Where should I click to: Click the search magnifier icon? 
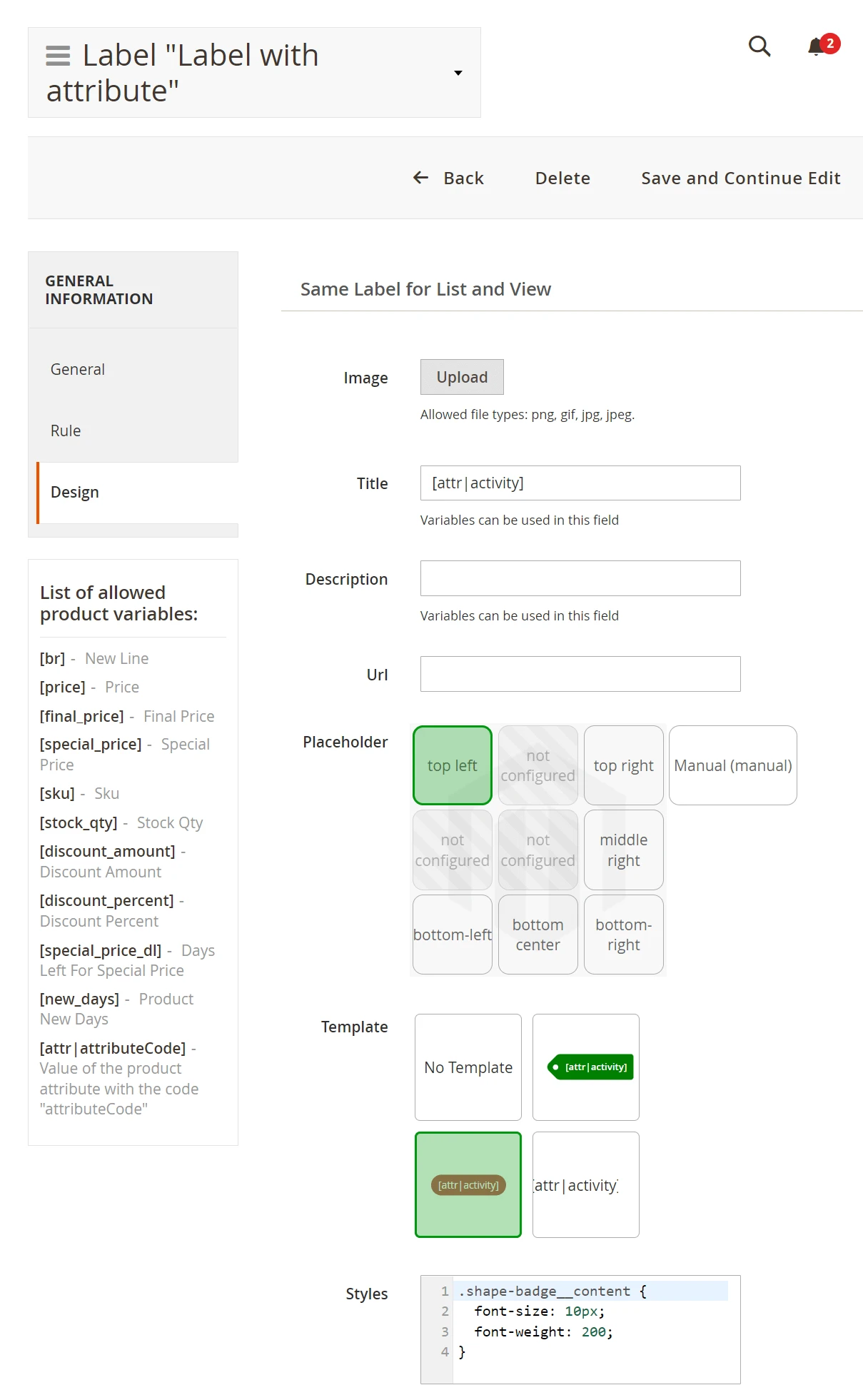[759, 46]
